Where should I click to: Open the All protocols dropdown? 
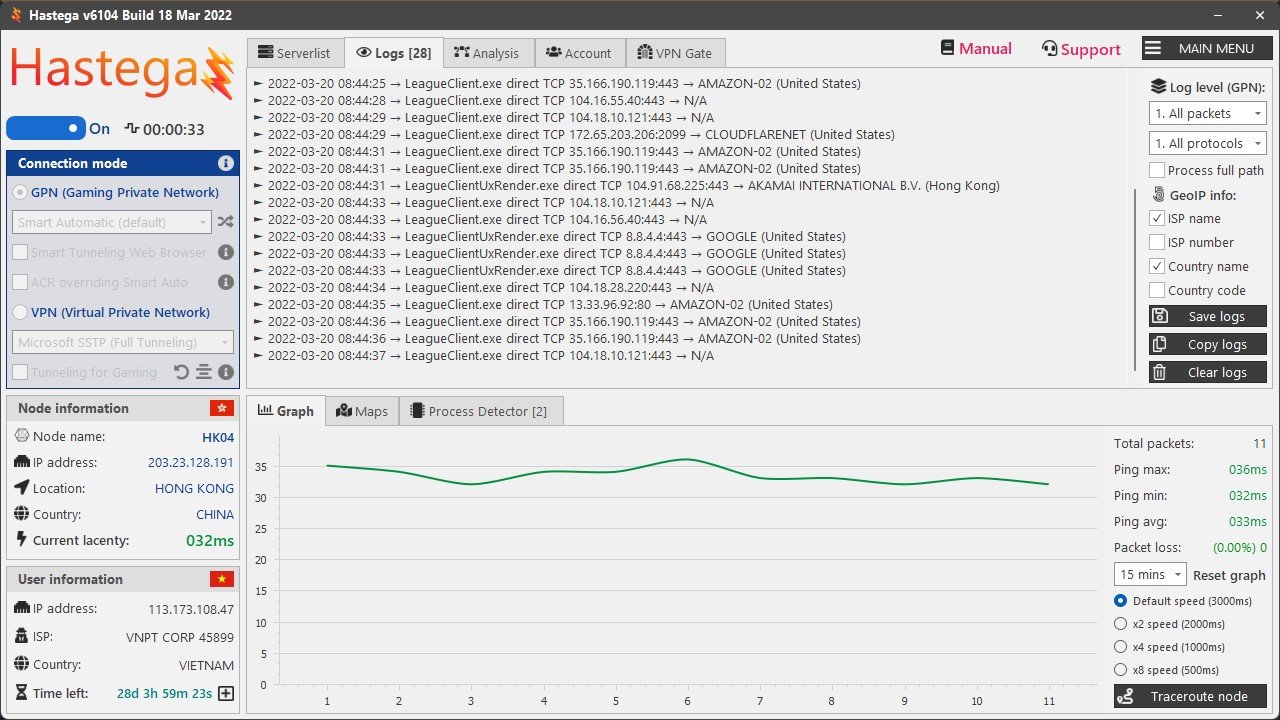tap(1207, 143)
